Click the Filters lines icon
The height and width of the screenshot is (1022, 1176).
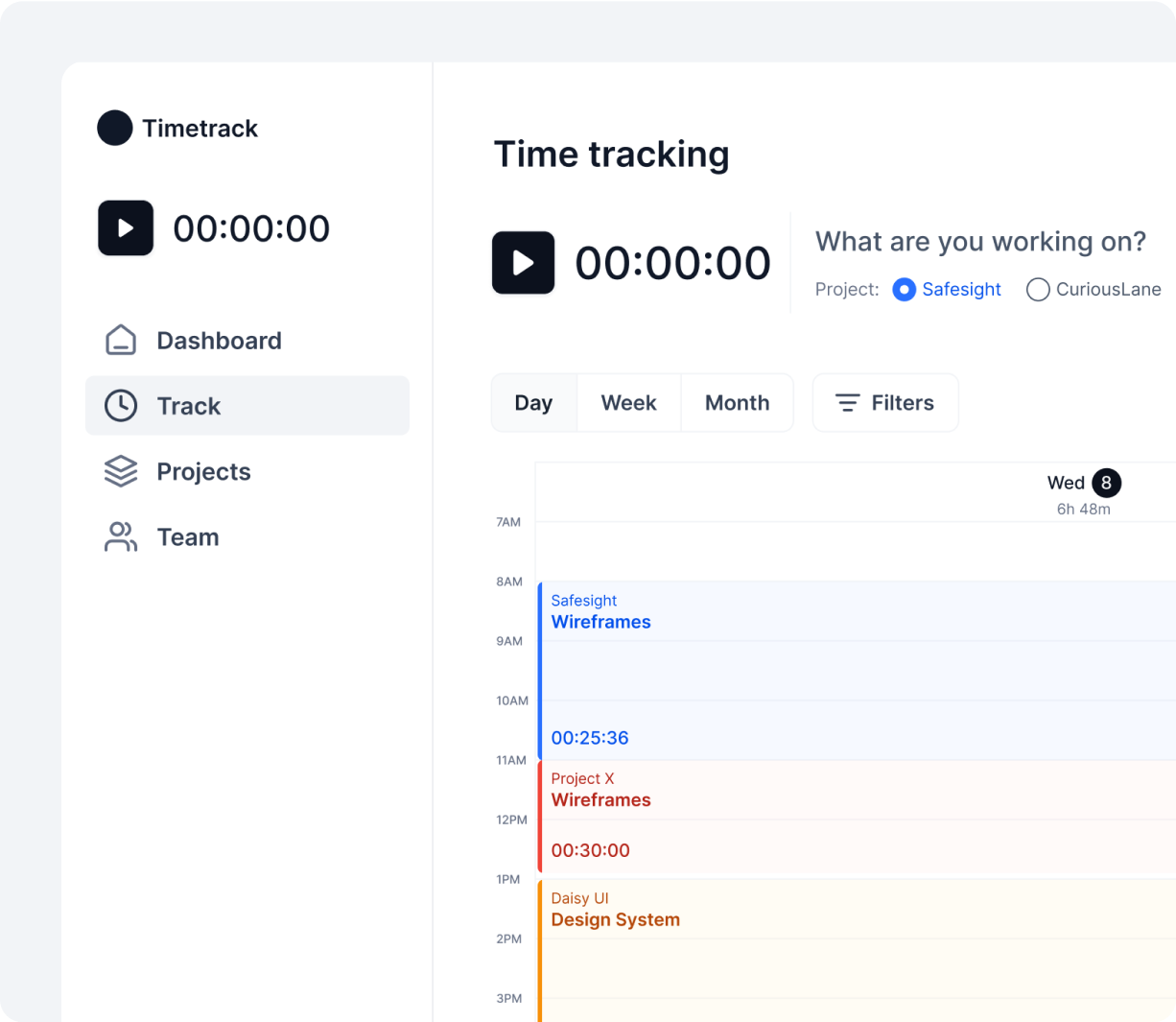click(x=847, y=403)
